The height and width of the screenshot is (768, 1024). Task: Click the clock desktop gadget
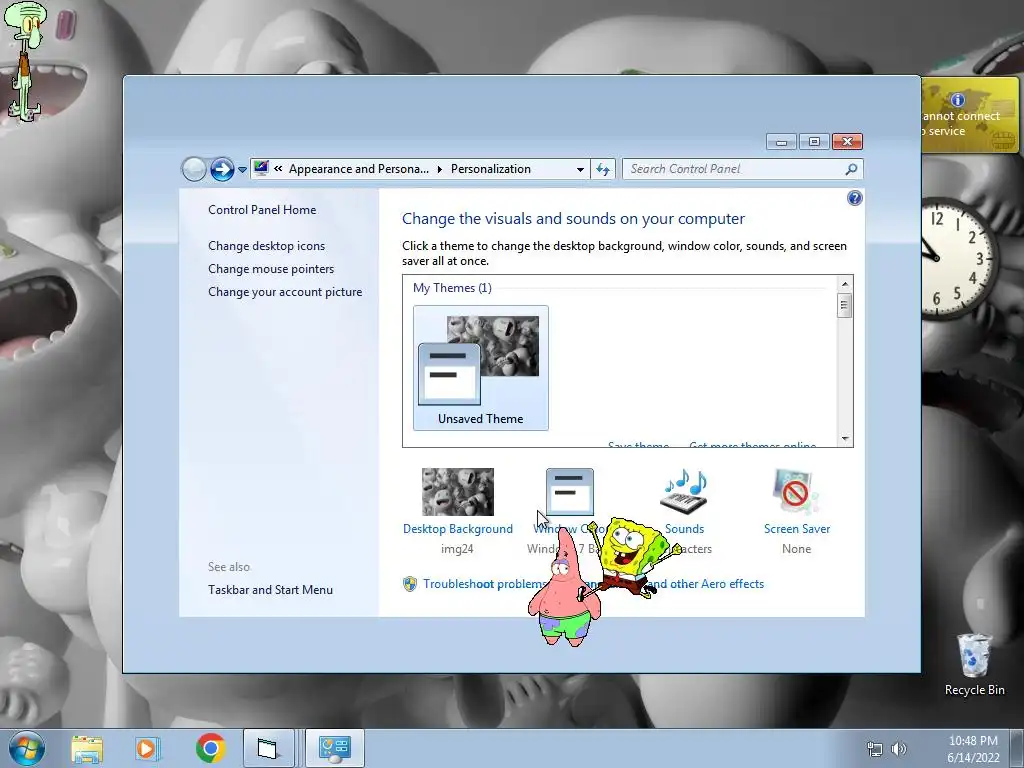[959, 259]
